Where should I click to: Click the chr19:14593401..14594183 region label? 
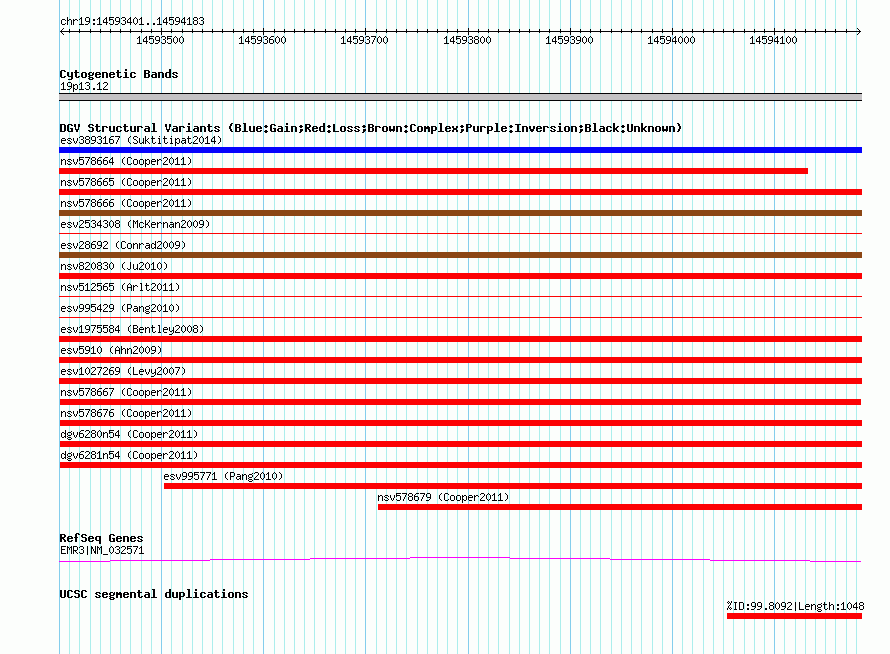pos(132,21)
